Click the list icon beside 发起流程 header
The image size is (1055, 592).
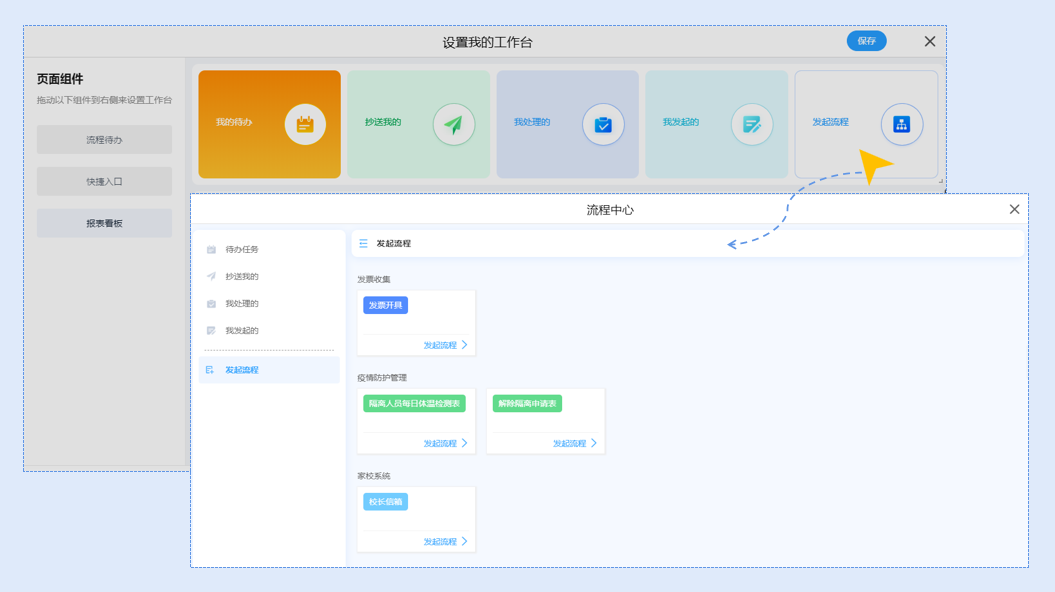pos(364,243)
